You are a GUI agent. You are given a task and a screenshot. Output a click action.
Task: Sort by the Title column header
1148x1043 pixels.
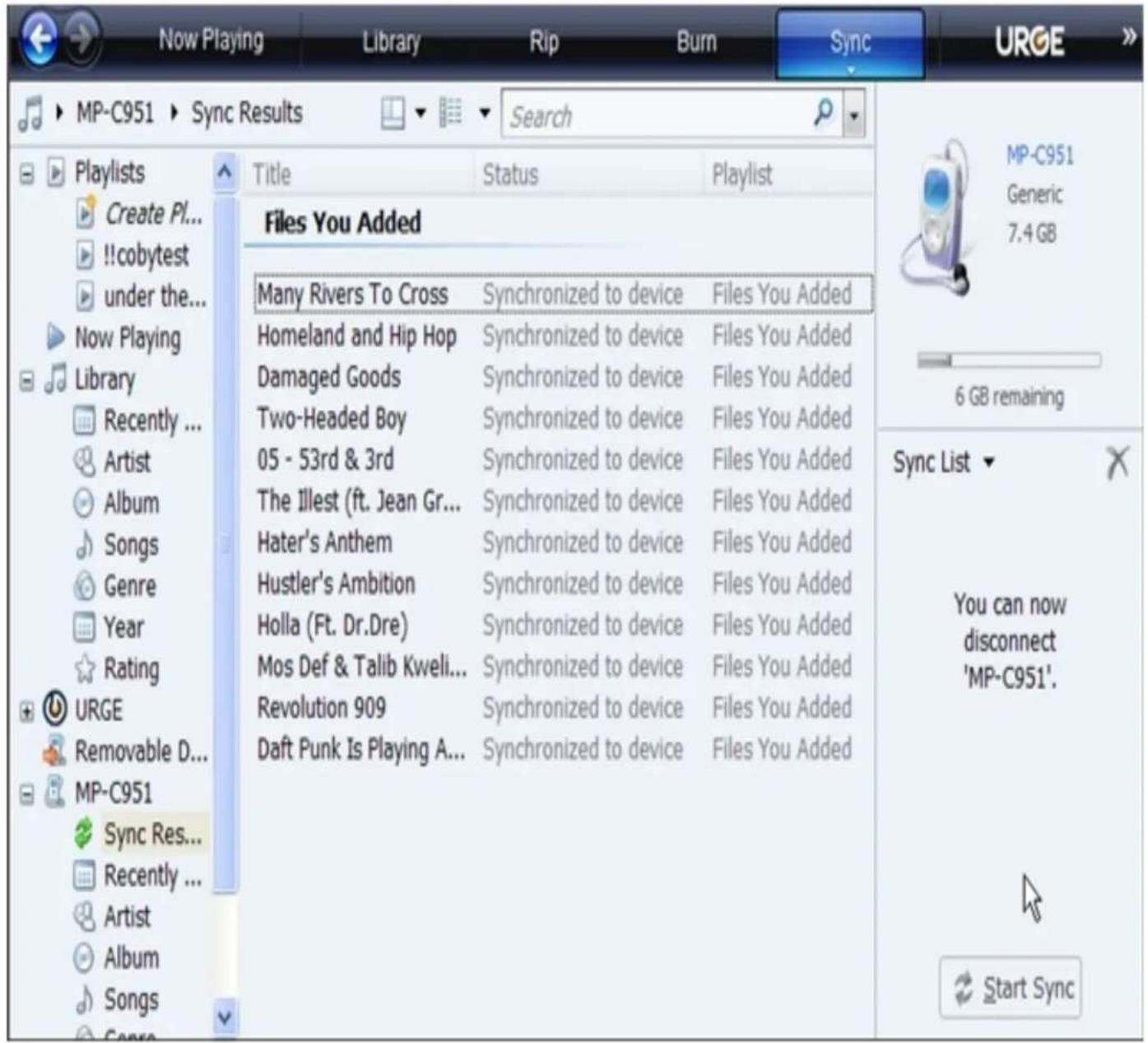point(360,175)
